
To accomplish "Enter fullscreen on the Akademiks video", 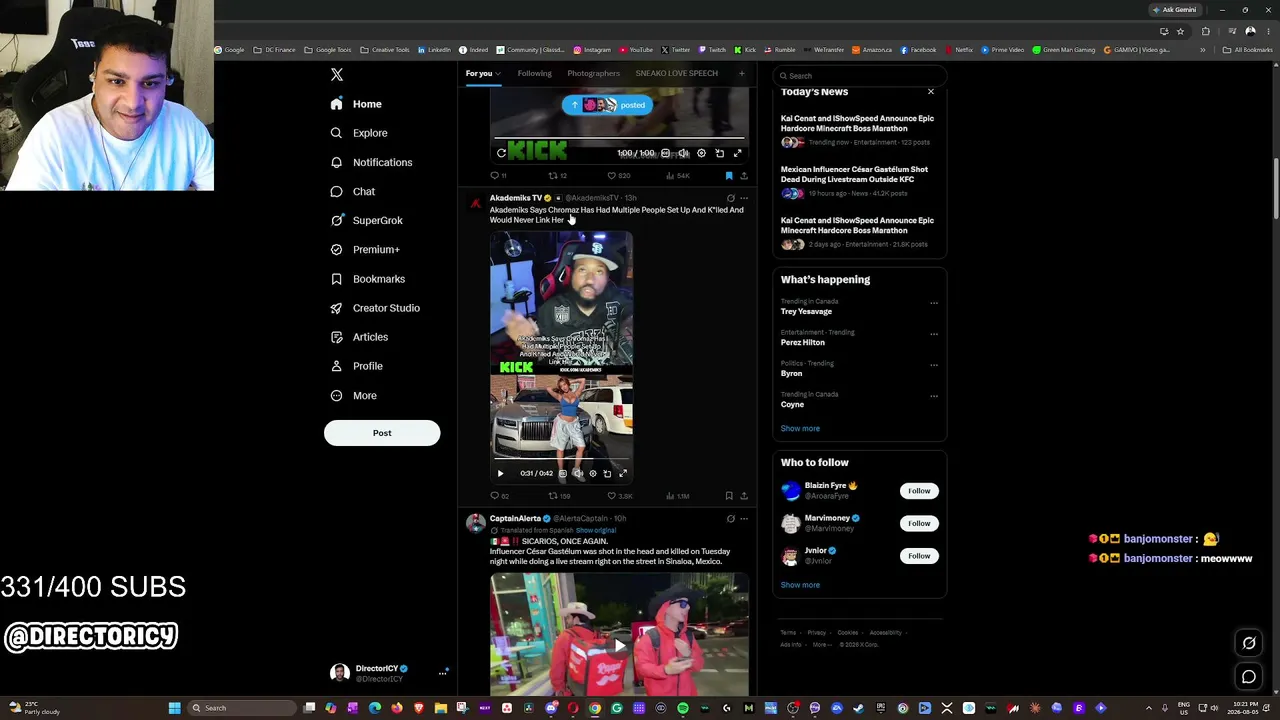I will (623, 473).
